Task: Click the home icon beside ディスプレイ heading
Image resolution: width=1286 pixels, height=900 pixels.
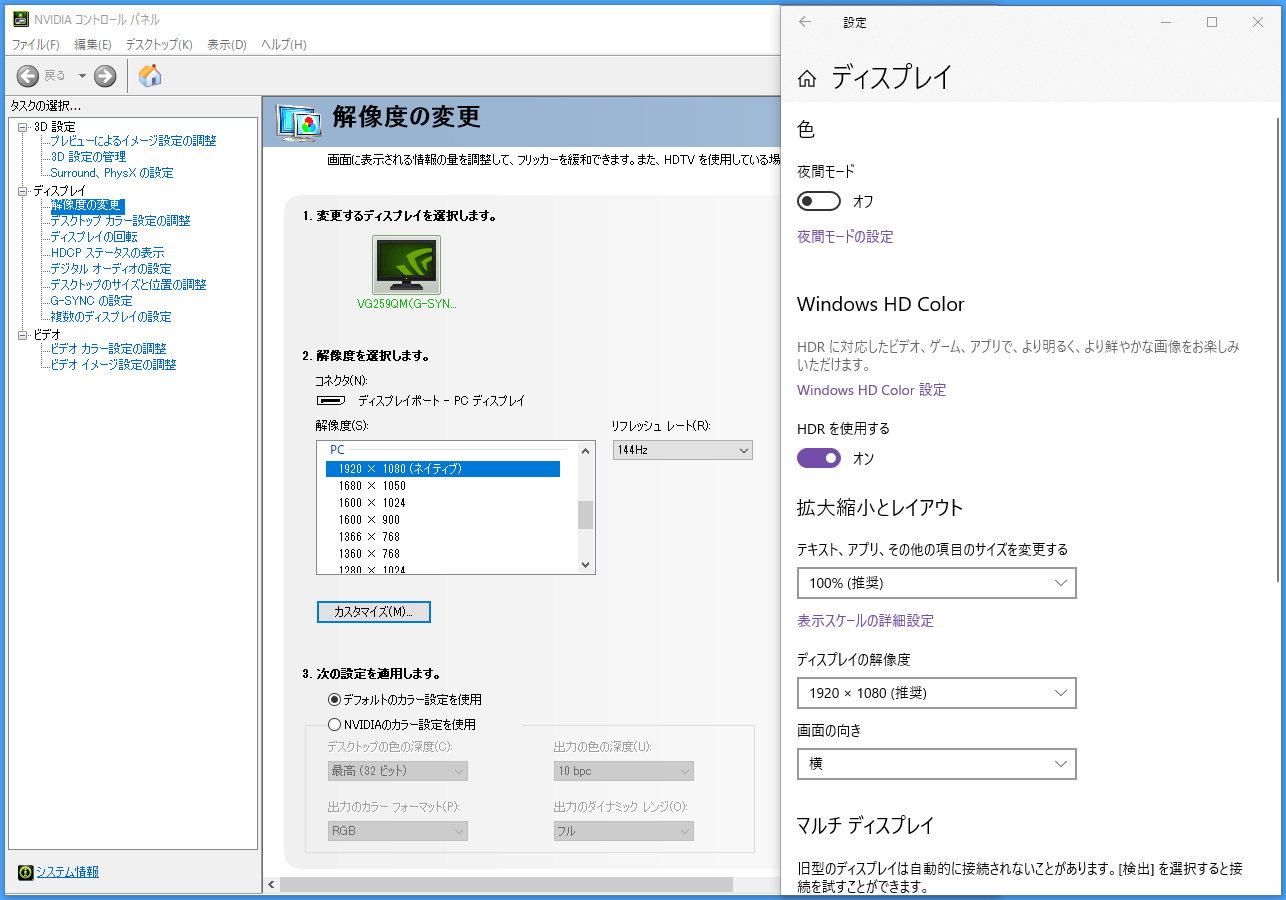Action: click(807, 79)
